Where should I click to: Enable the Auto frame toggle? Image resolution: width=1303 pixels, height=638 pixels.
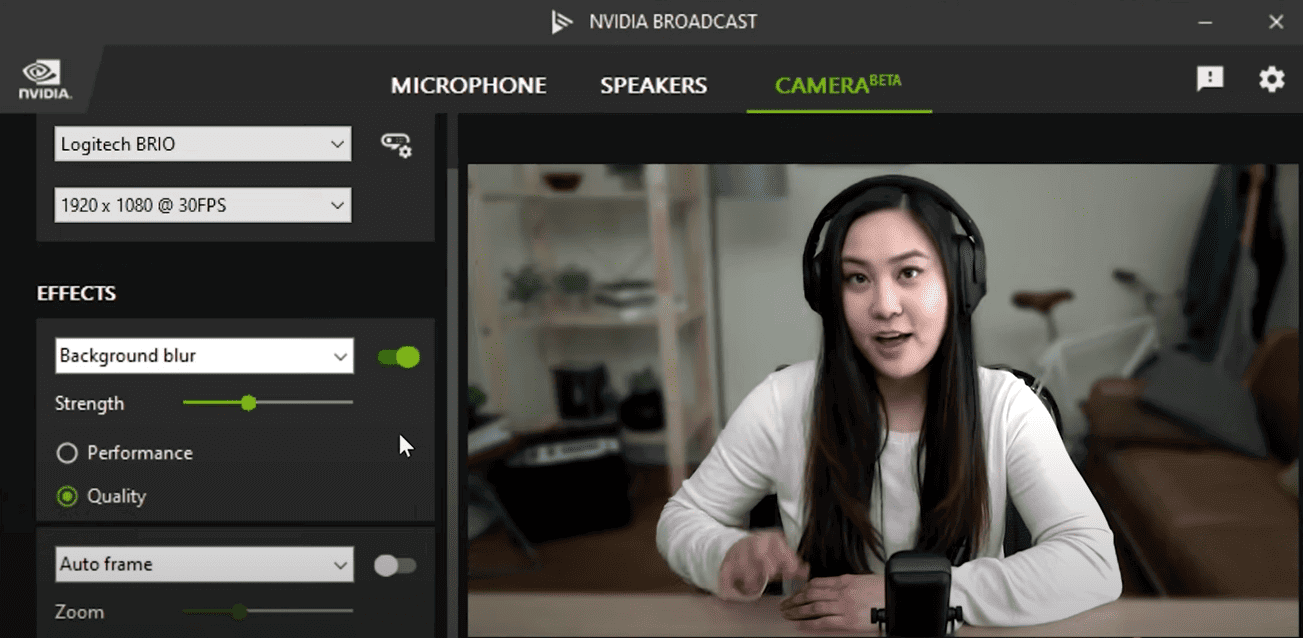pos(395,566)
